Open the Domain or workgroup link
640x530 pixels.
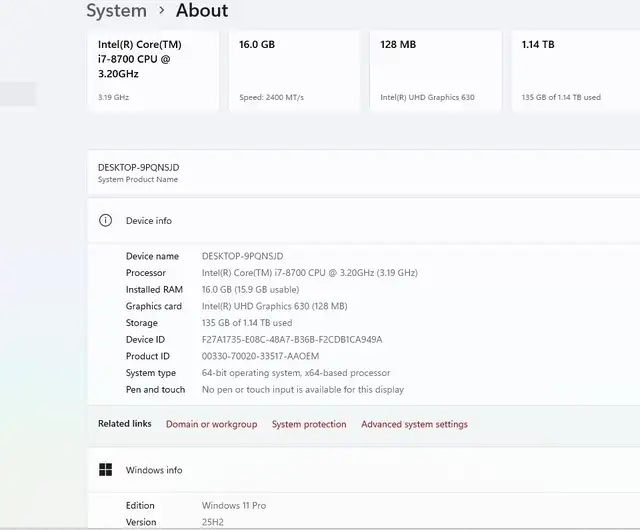pos(211,424)
